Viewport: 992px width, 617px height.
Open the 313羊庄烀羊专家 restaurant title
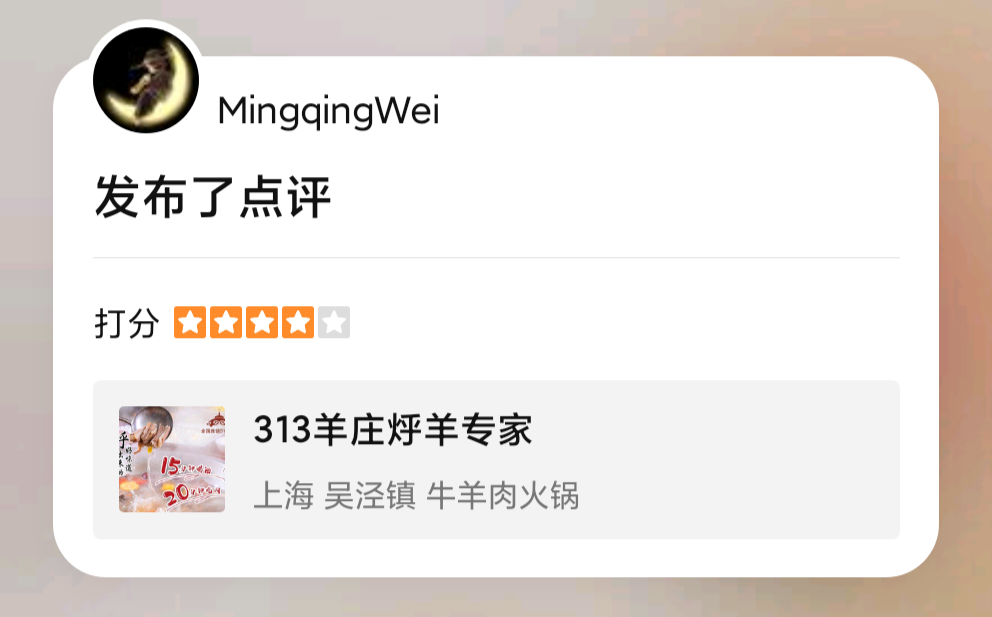[x=393, y=430]
